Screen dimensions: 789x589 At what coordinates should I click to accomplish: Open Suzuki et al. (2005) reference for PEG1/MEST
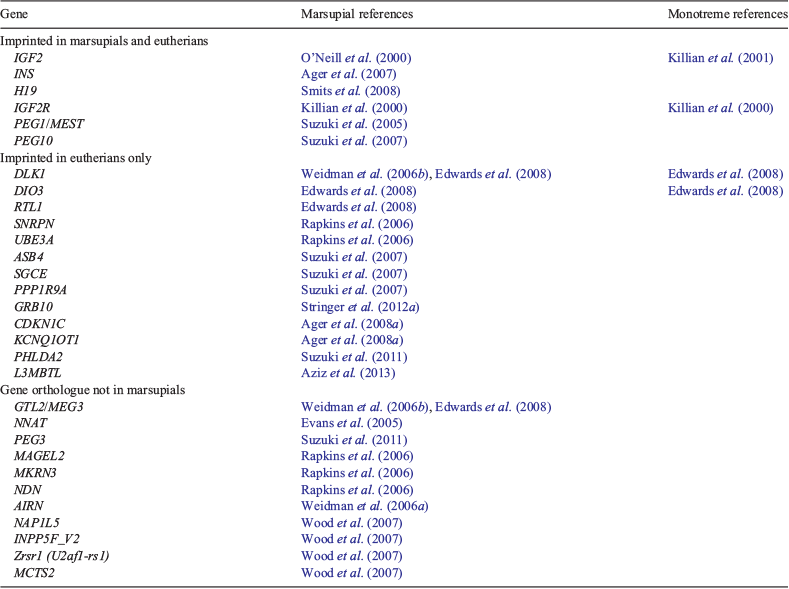[x=354, y=124]
